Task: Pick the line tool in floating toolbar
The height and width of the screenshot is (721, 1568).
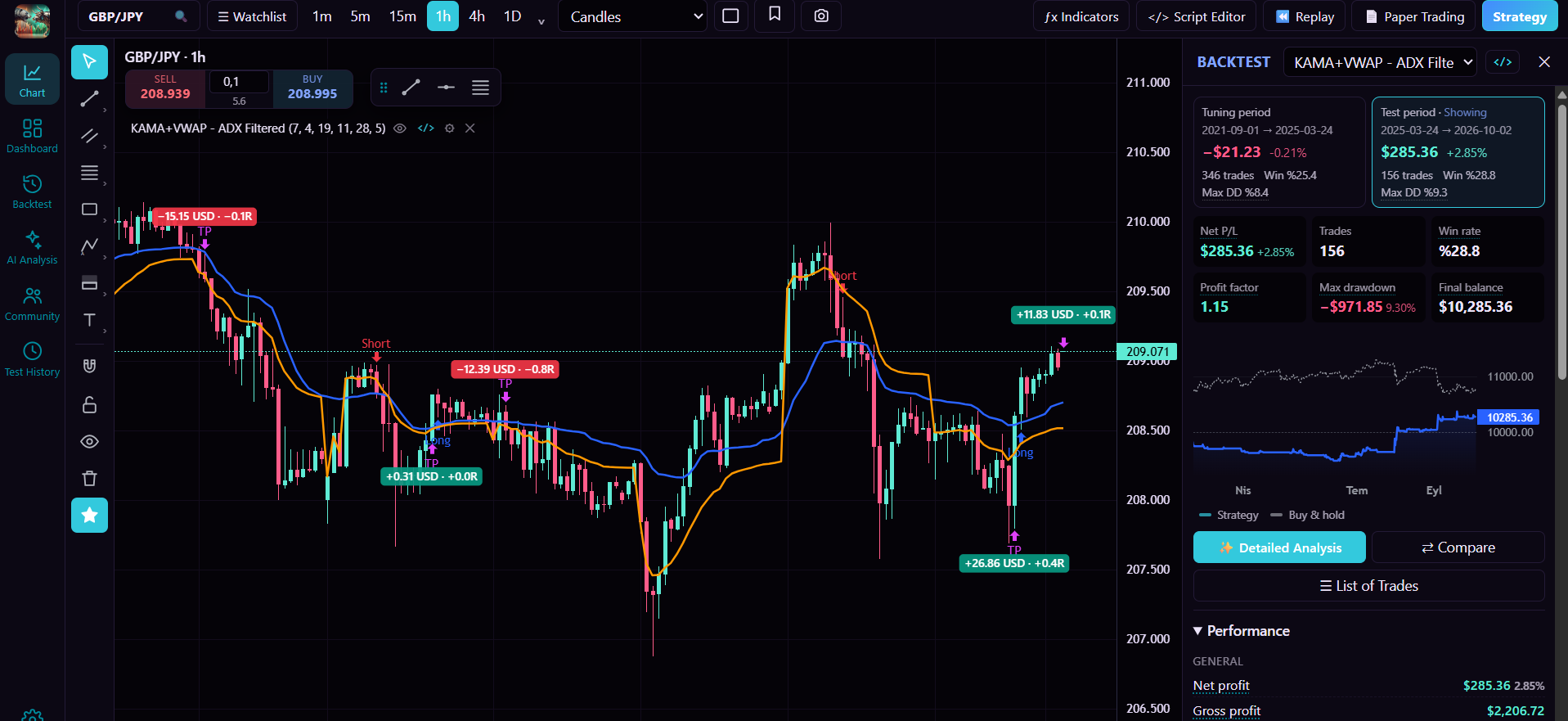Action: (411, 88)
